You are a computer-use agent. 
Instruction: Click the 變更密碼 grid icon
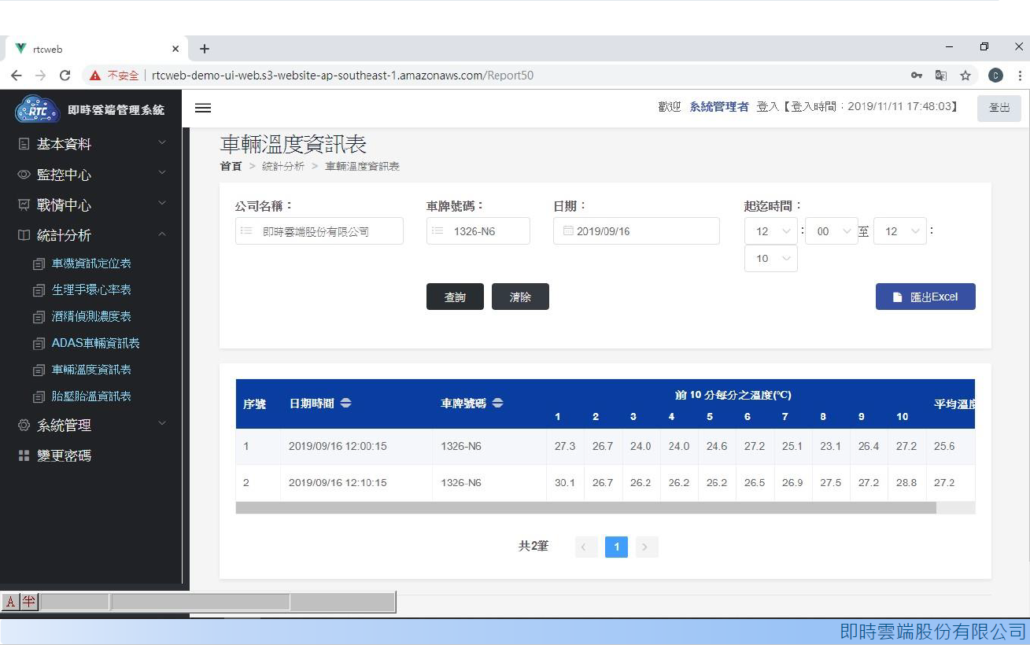click(x=24, y=455)
